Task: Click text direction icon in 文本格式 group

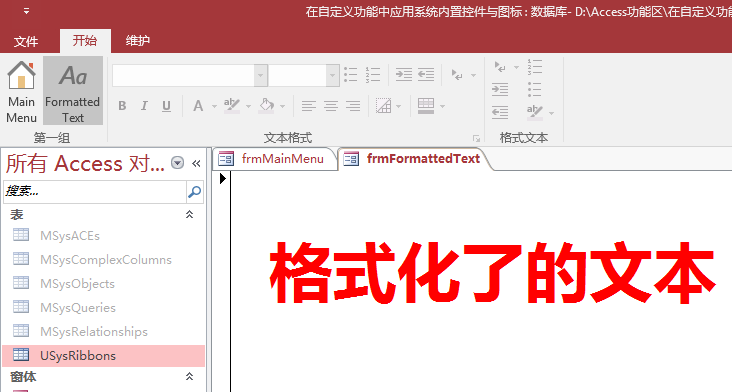Action: 458,75
